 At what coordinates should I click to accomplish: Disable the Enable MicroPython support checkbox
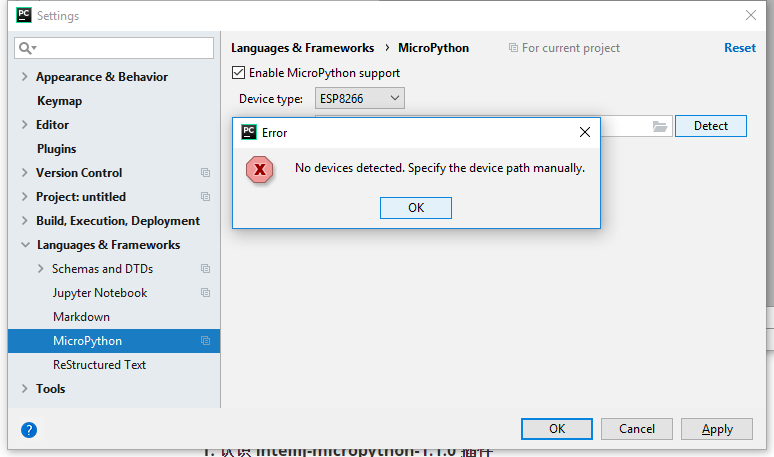tap(238, 73)
